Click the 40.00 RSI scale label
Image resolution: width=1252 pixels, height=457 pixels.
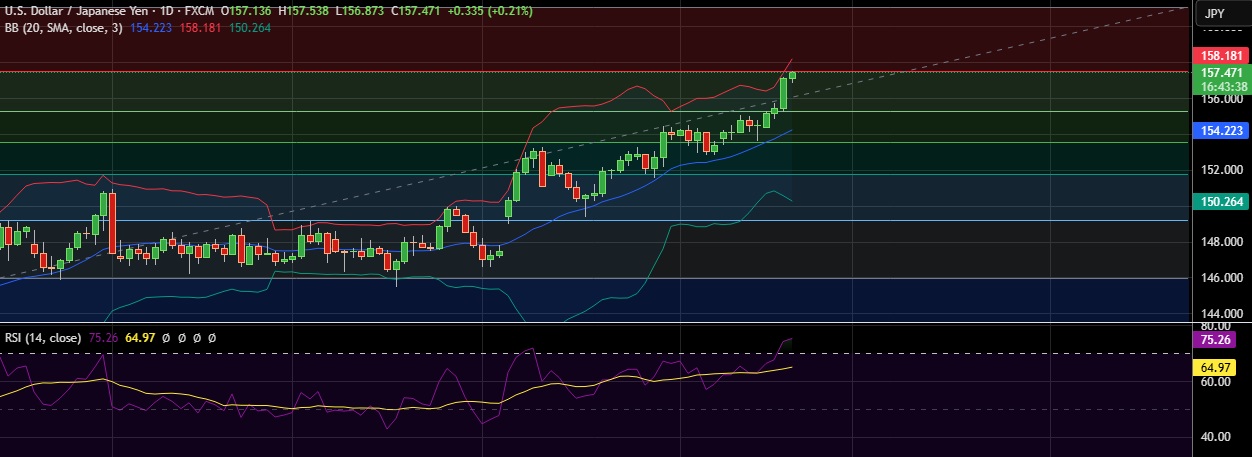(1216, 437)
